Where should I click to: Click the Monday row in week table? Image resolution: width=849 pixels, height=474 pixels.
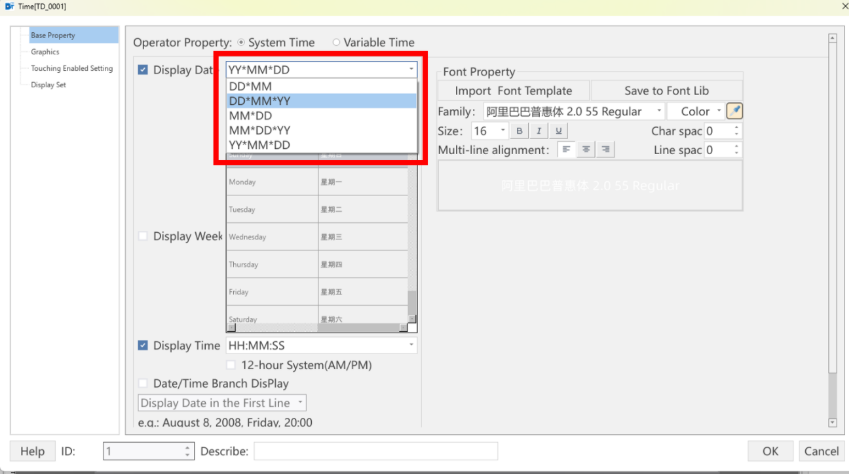317,182
